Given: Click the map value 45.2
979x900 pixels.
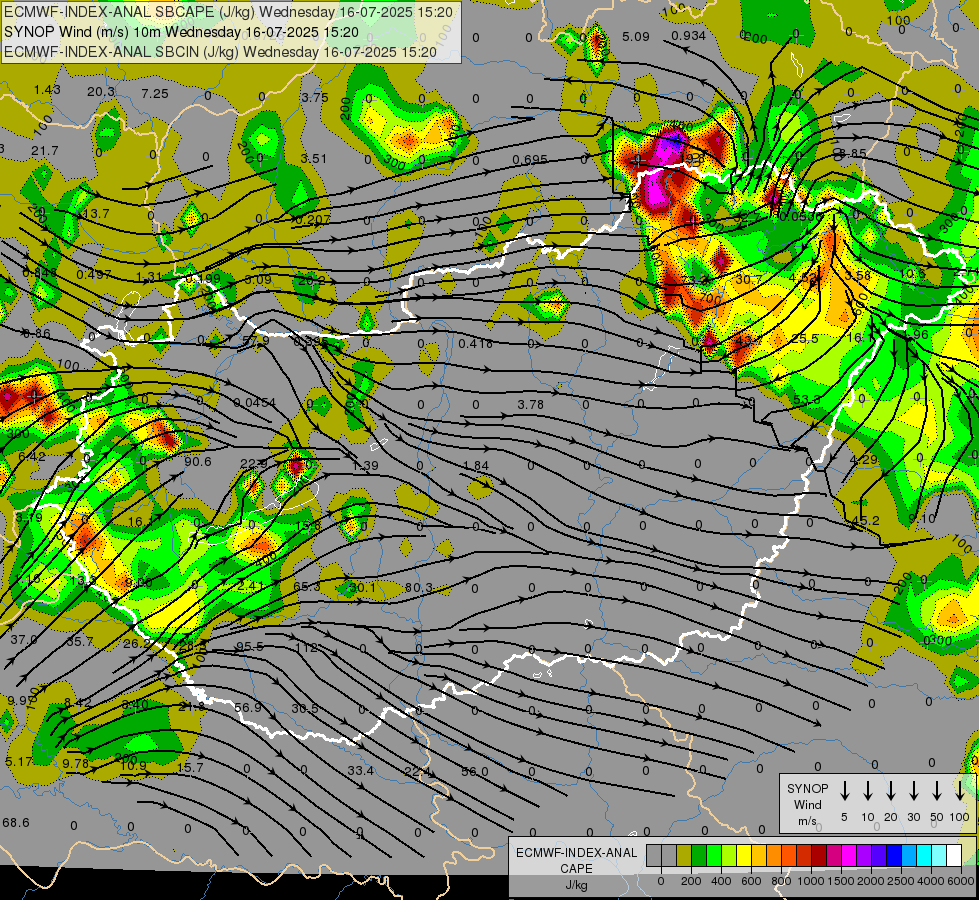Looking at the screenshot, I should point(865,520).
